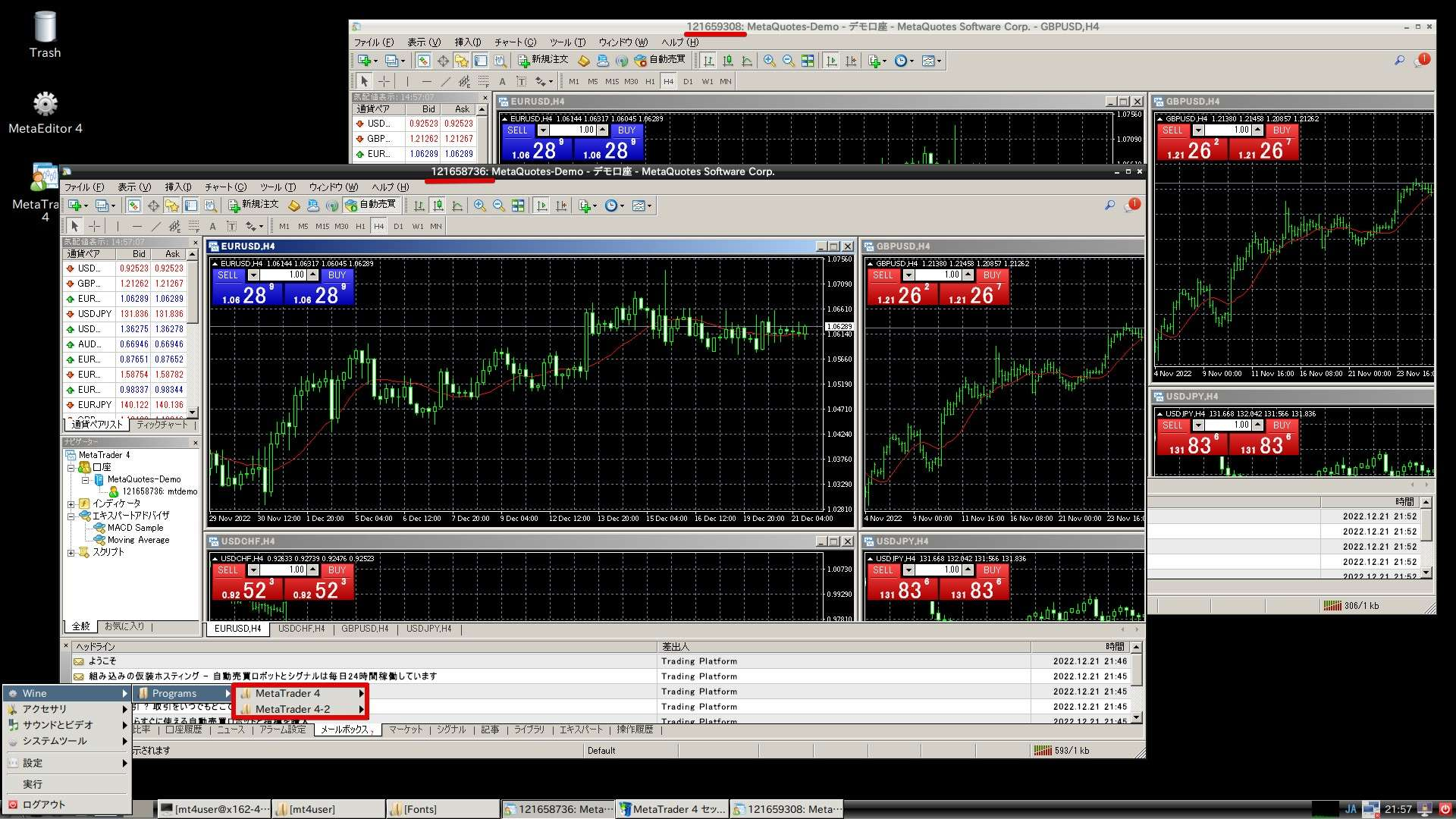
Task: Open チャート(C) menu in front 121658736 window
Action: point(225,187)
